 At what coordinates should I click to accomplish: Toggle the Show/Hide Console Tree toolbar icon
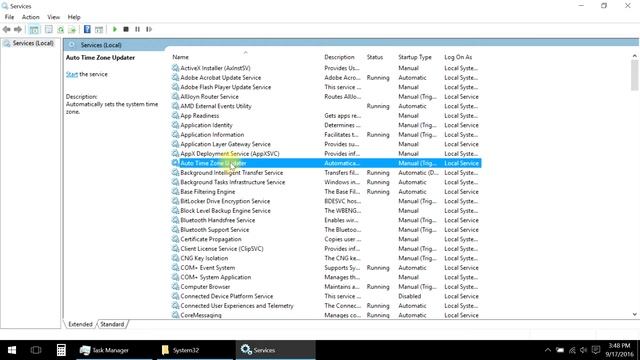34,29
